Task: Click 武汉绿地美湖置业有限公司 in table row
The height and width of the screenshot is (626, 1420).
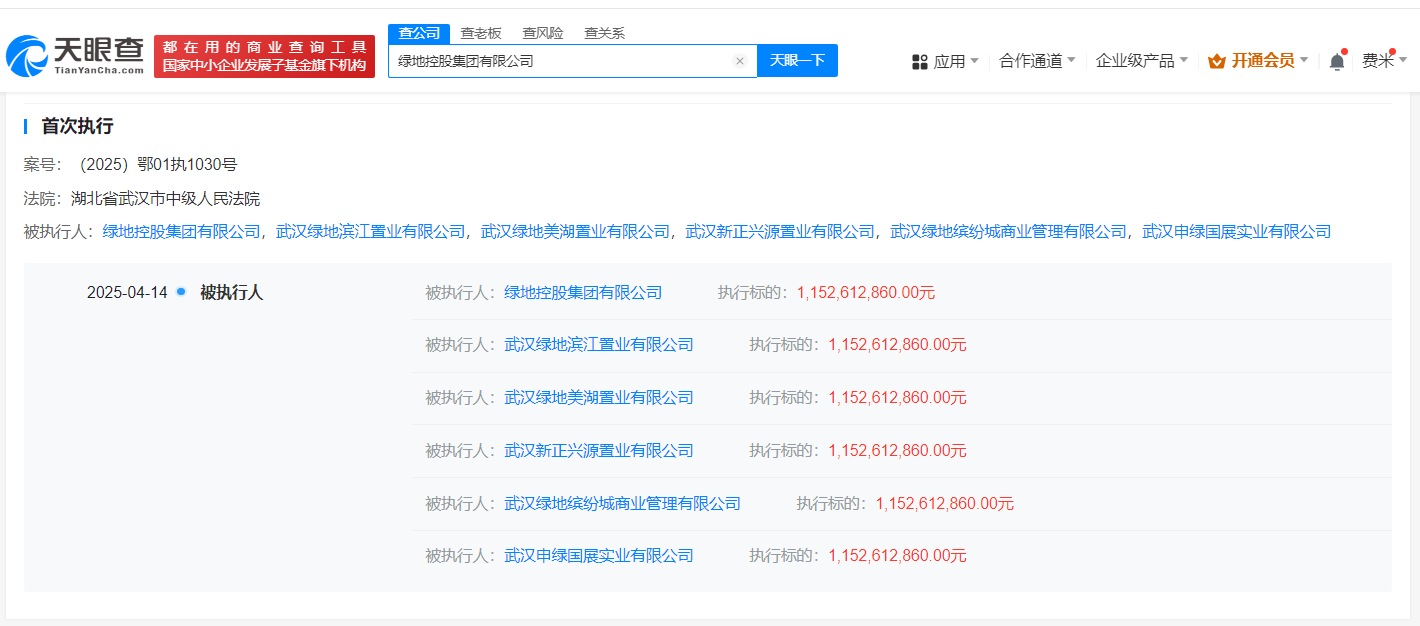Action: (599, 398)
